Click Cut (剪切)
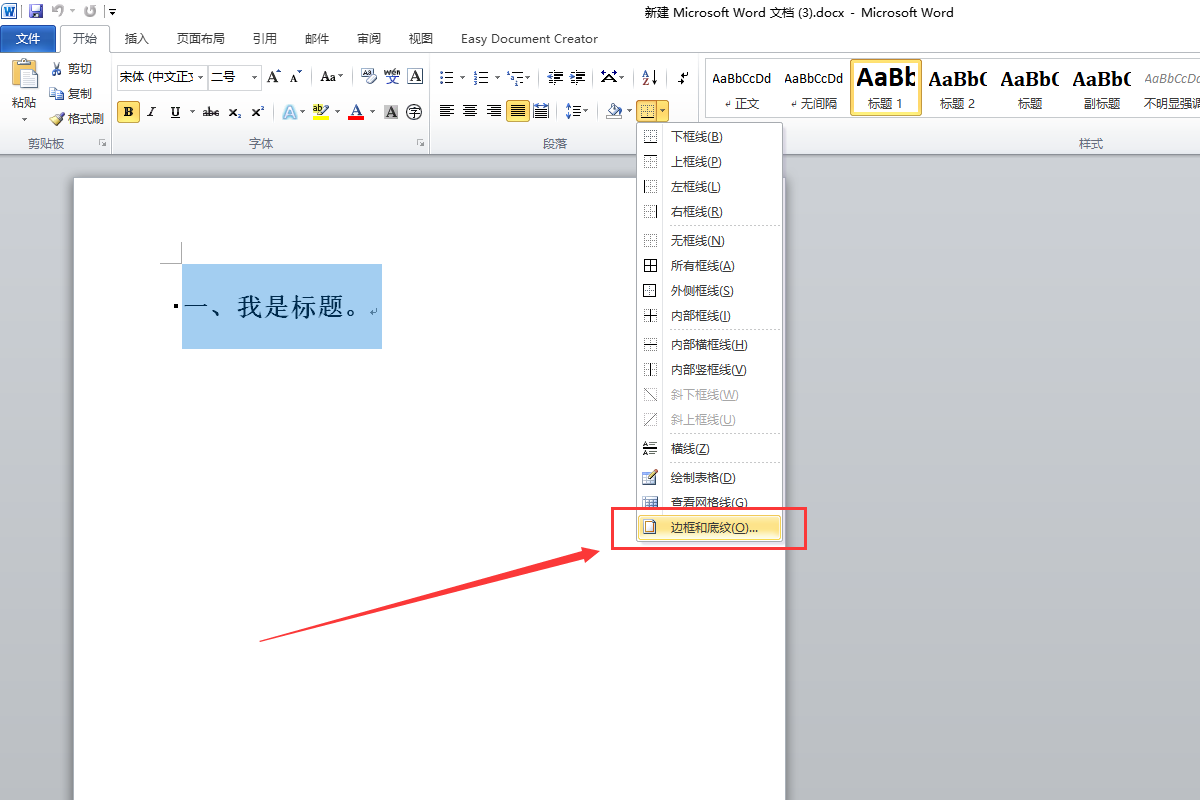 (72, 69)
